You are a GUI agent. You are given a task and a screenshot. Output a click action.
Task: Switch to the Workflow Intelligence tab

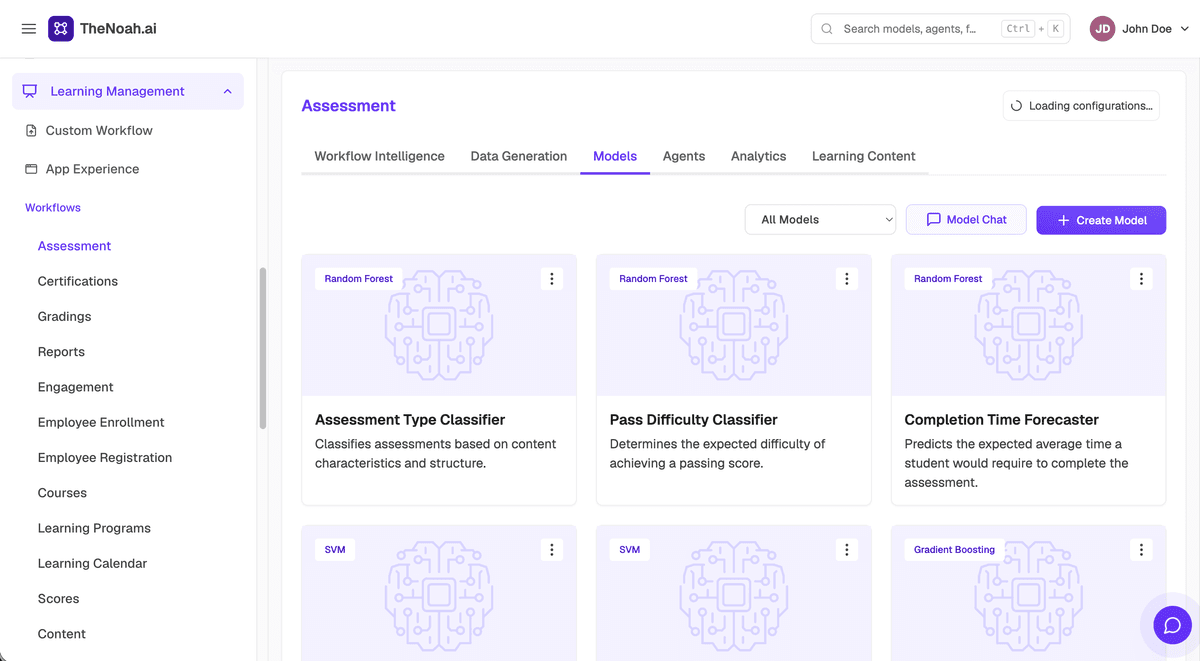(379, 156)
